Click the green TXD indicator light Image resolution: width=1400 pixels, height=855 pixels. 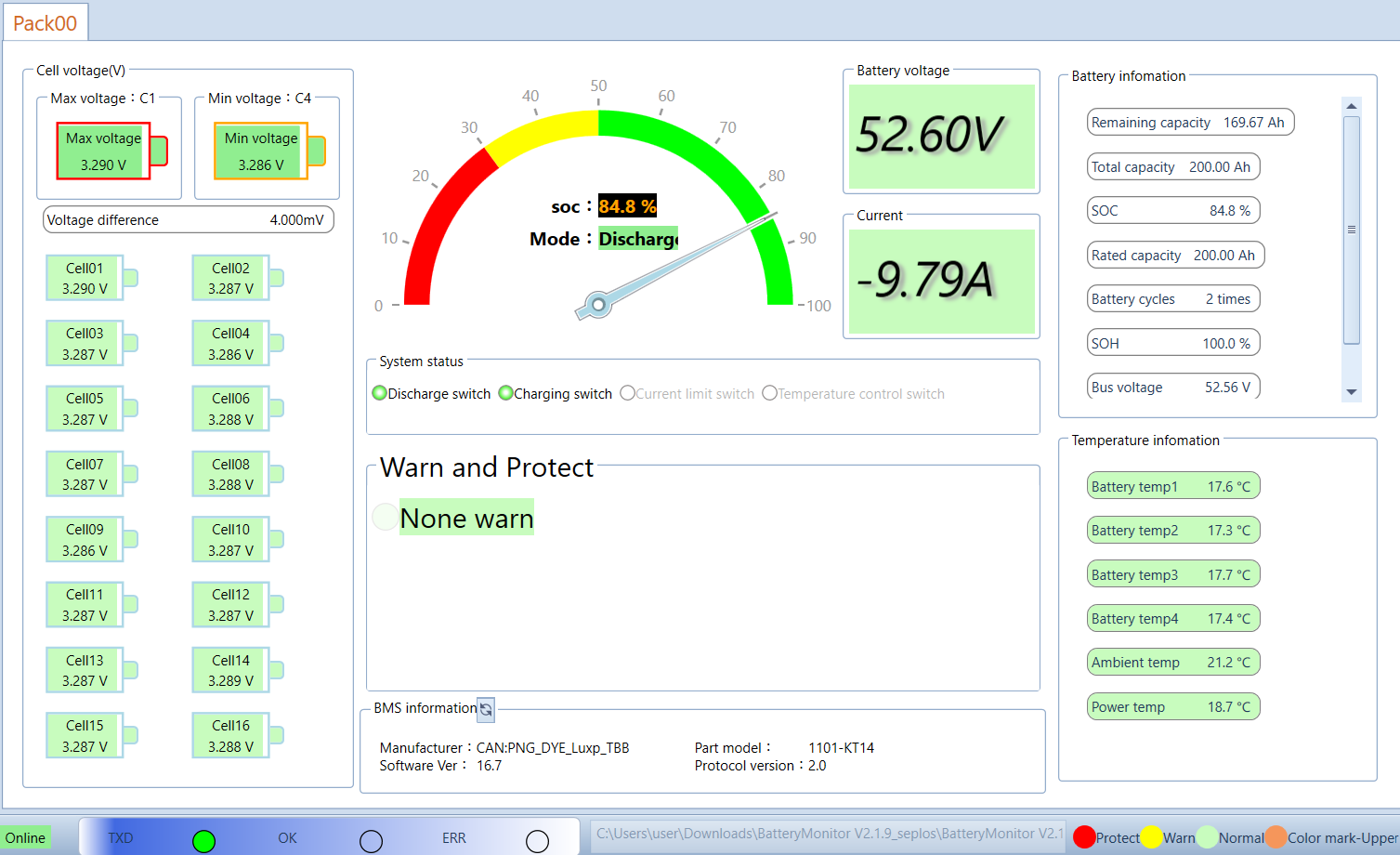(203, 841)
